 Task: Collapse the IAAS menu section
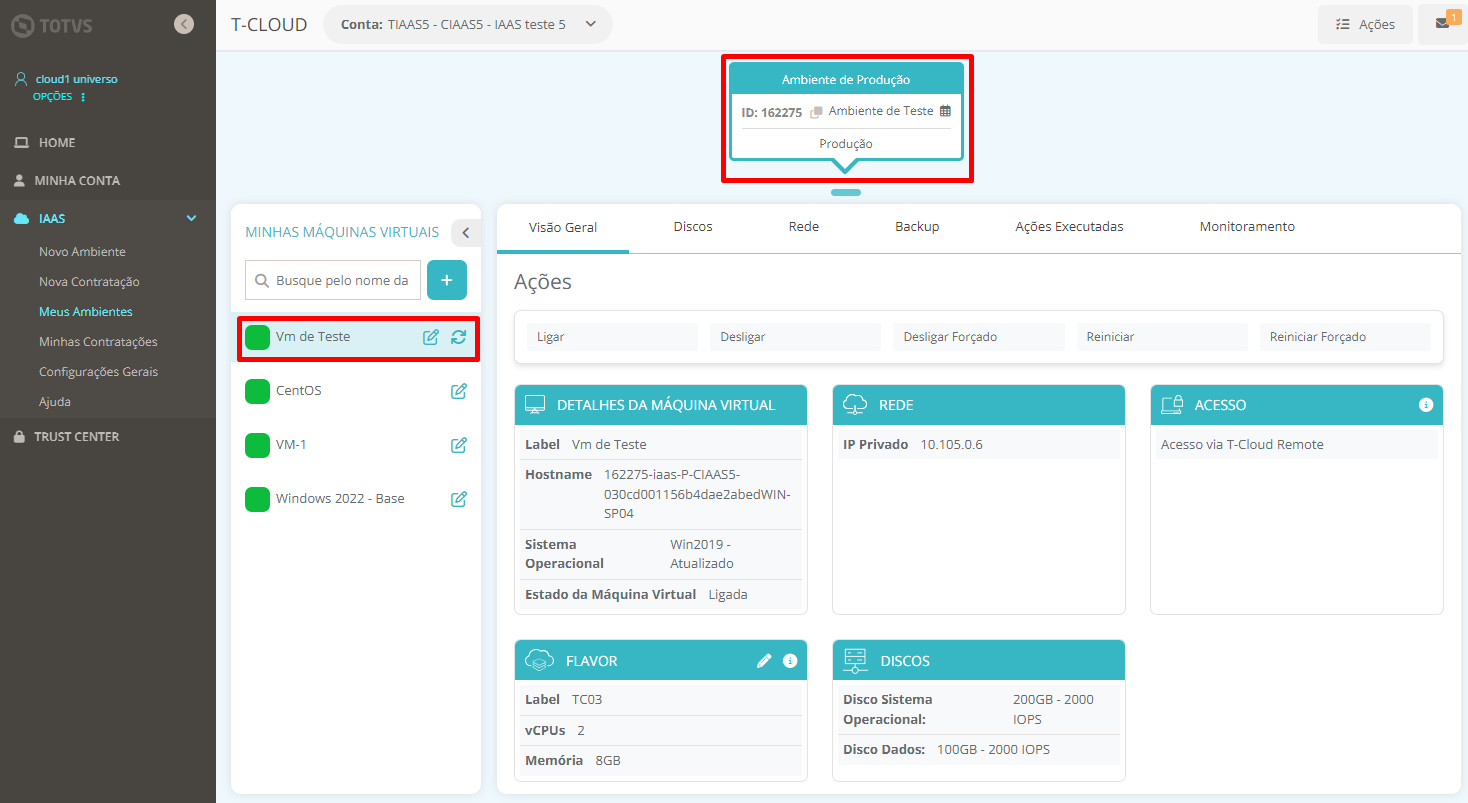(x=192, y=218)
